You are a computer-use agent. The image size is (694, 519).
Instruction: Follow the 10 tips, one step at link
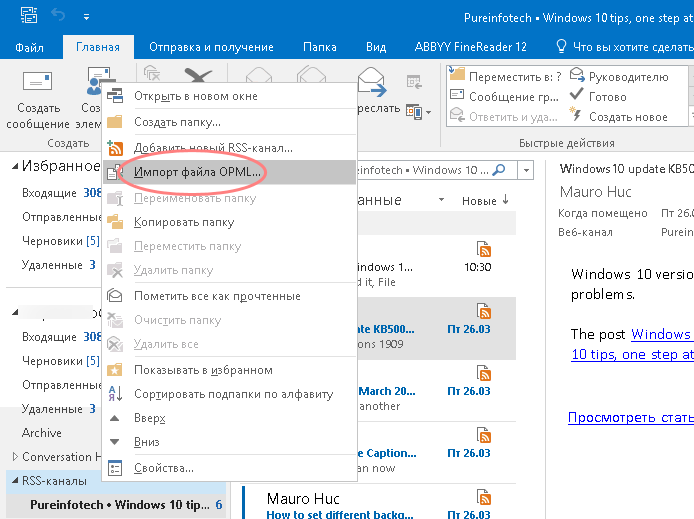tap(632, 354)
